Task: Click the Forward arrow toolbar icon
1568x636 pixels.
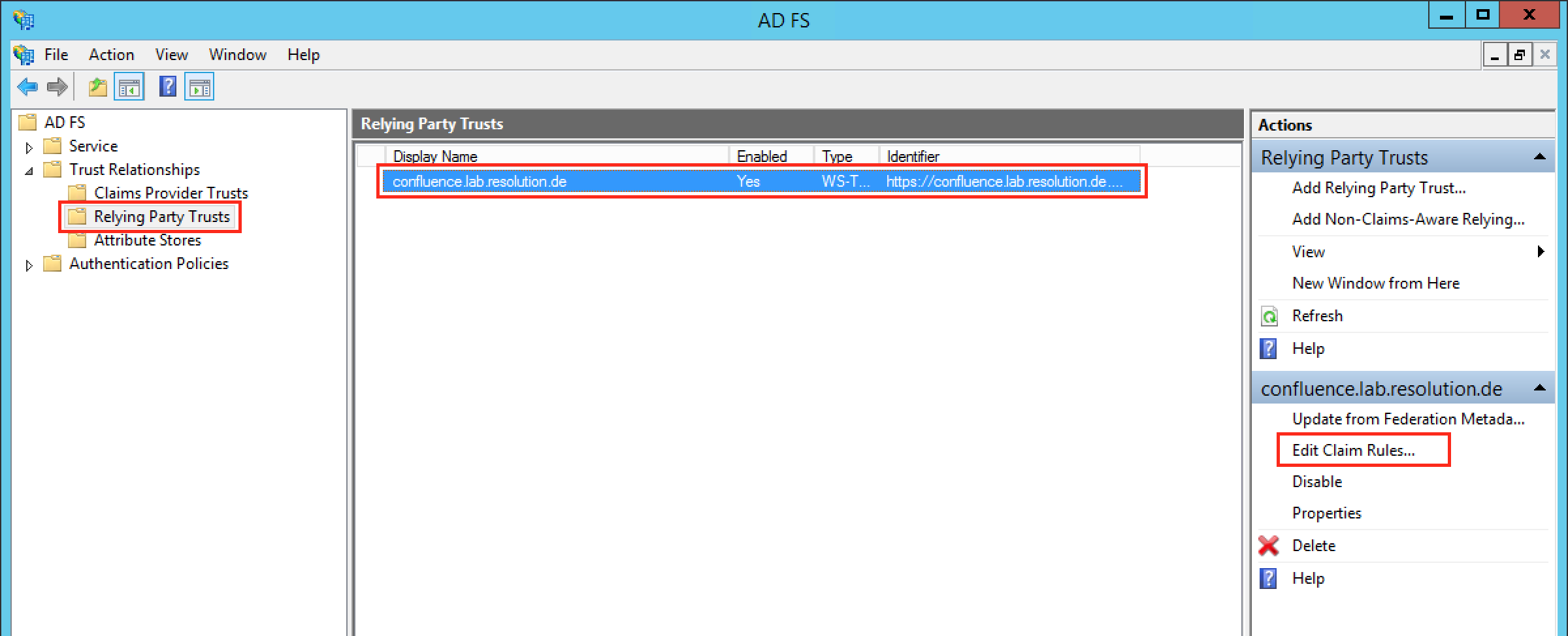Action: pos(57,87)
